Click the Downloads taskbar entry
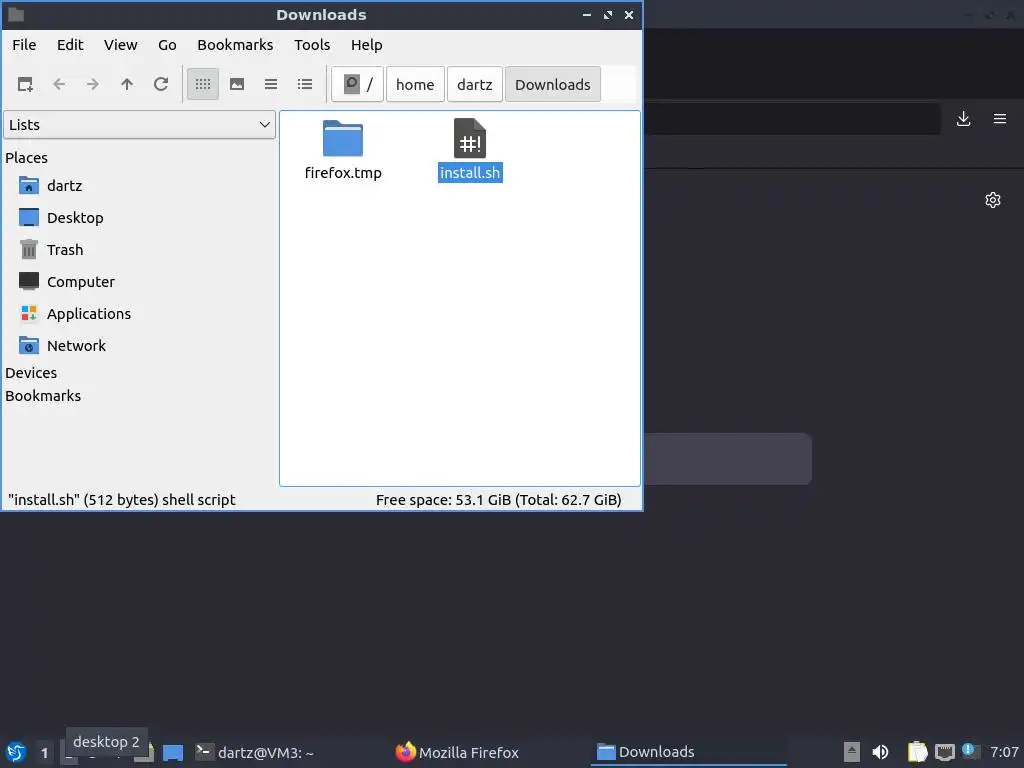1024x768 pixels. (688, 752)
